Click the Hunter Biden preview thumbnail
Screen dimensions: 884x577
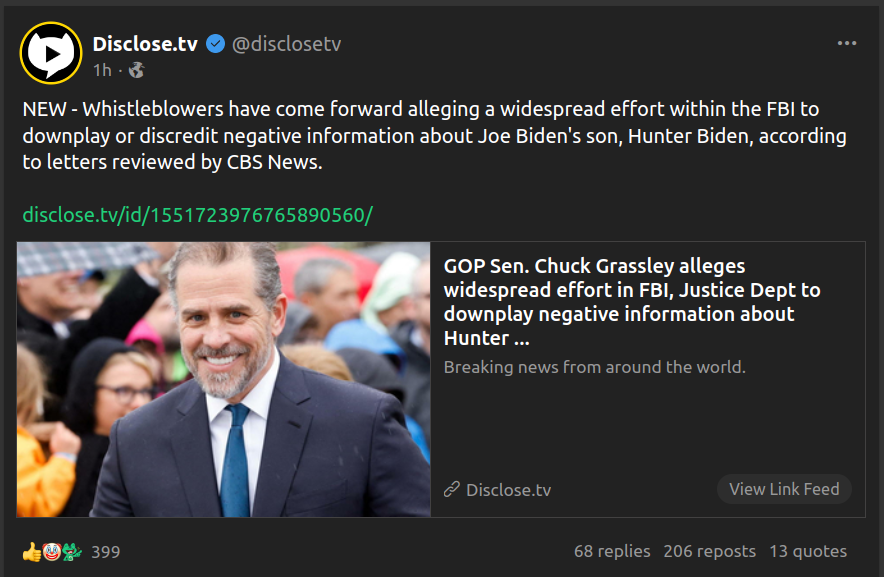[x=224, y=379]
